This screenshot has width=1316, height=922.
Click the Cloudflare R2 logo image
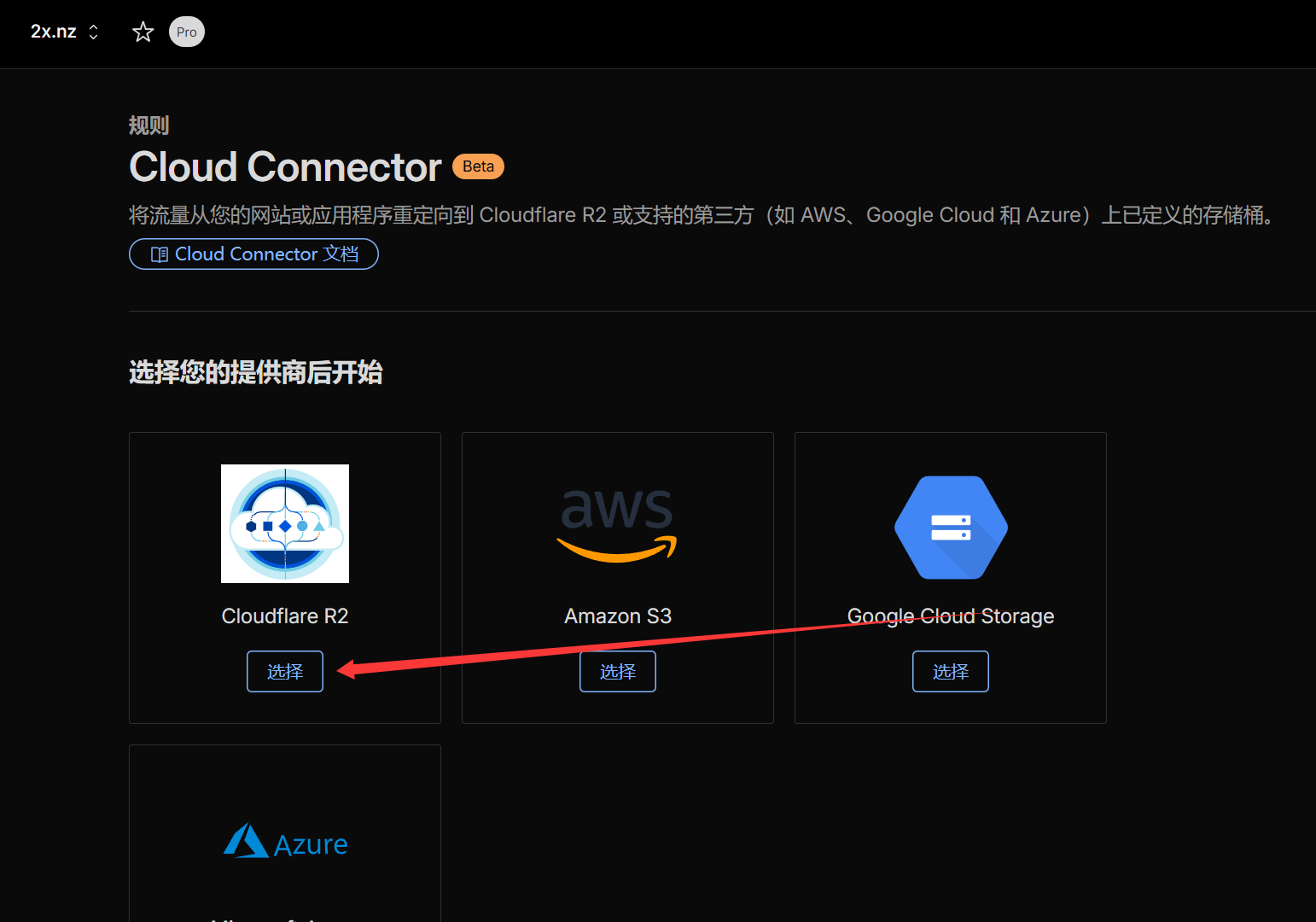coord(285,523)
